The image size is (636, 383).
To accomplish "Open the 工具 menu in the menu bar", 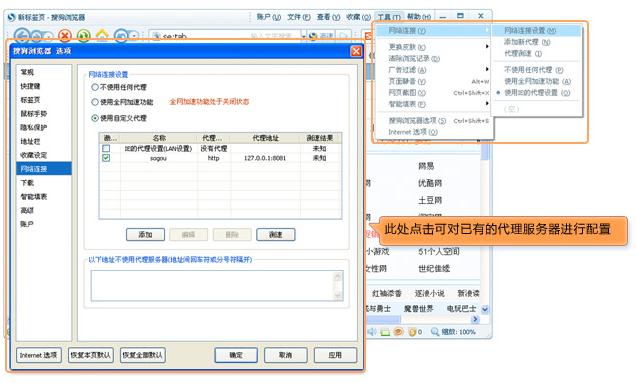I will click(389, 17).
